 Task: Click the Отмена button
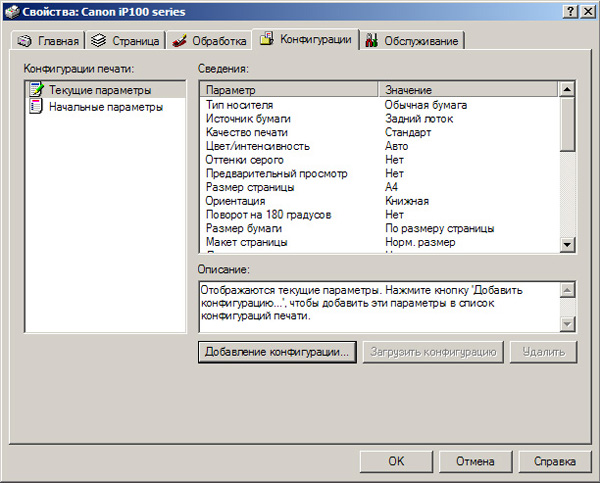(x=475, y=461)
